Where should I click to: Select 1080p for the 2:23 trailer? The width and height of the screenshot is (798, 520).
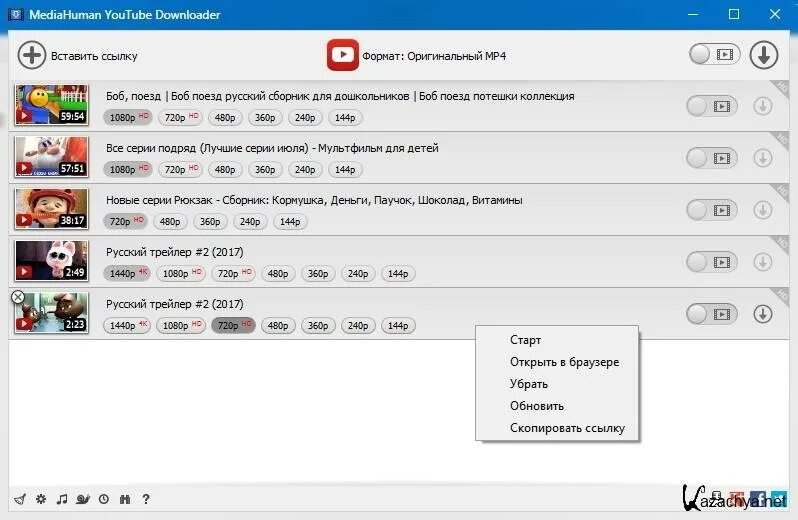[x=181, y=325]
